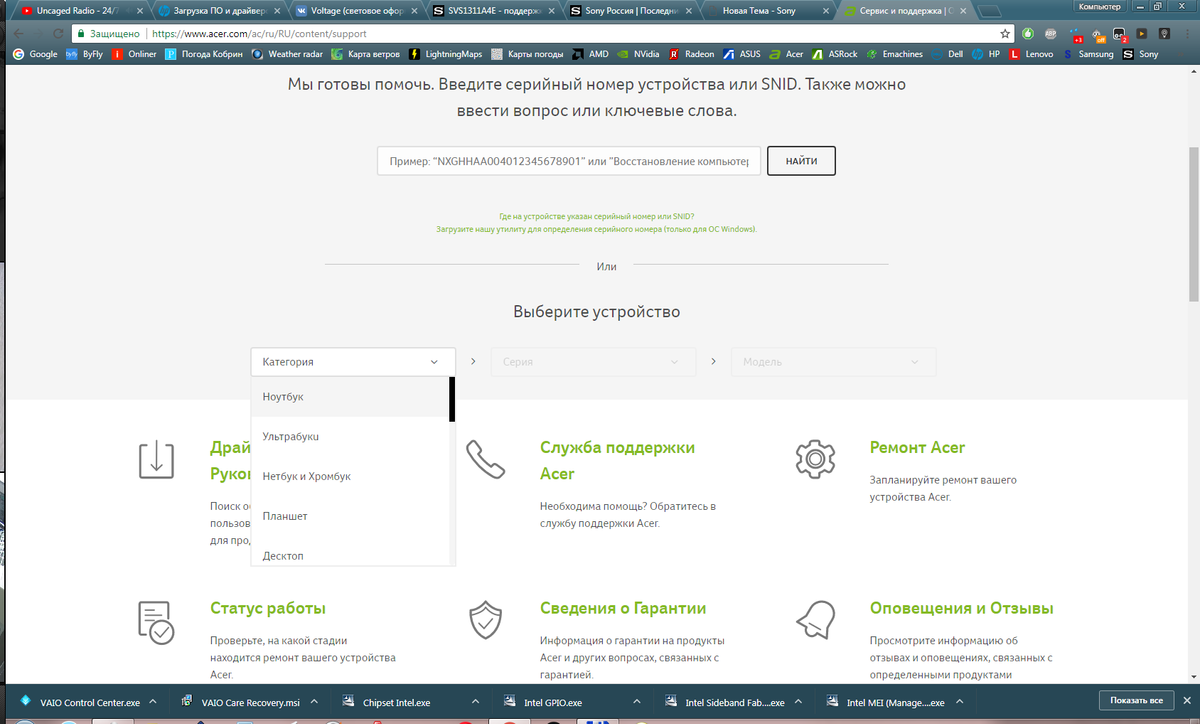Open serial number location help link
Viewport: 1200px width, 724px height.
coord(596,216)
